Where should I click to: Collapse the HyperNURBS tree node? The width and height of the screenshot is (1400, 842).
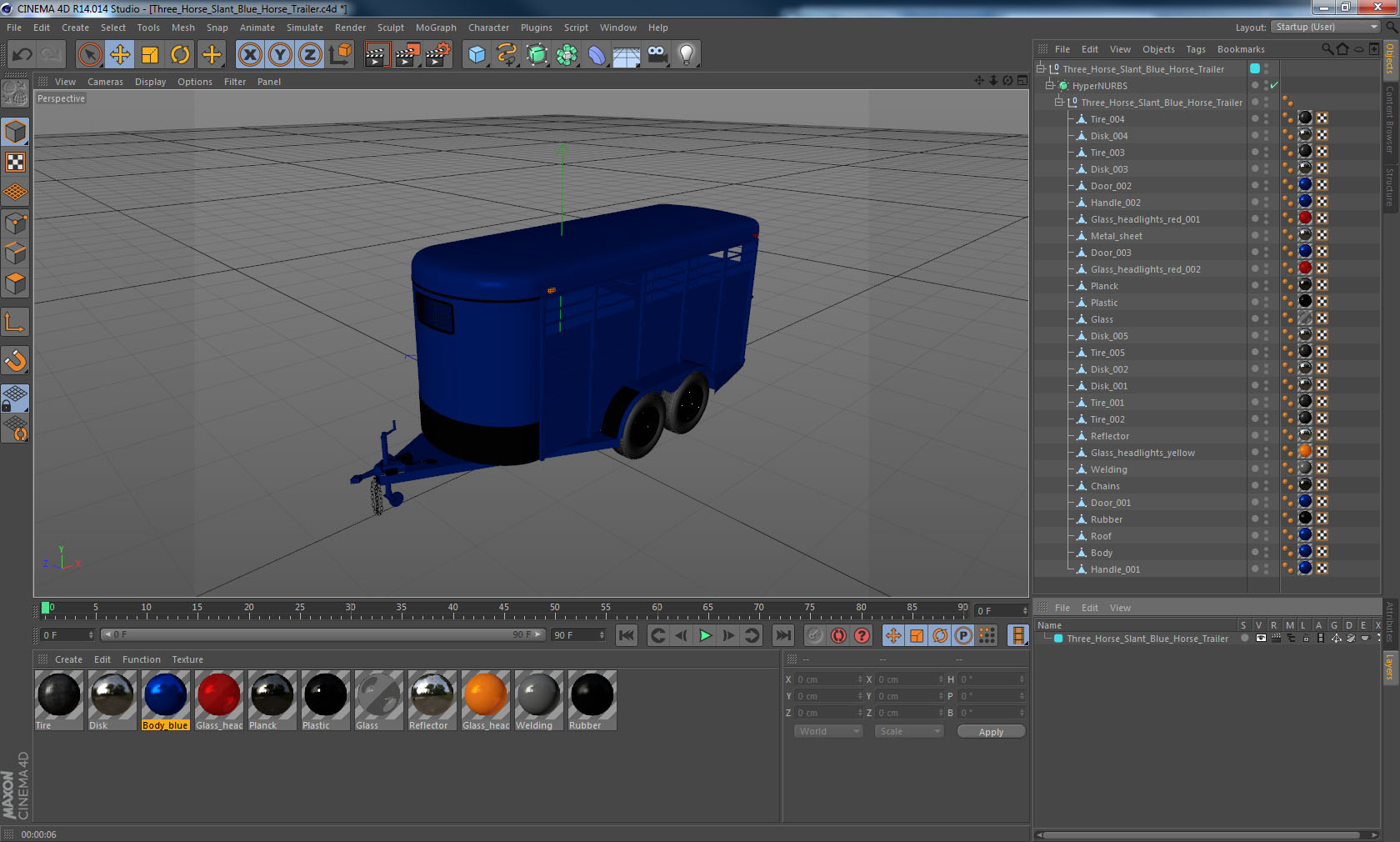tap(1050, 85)
